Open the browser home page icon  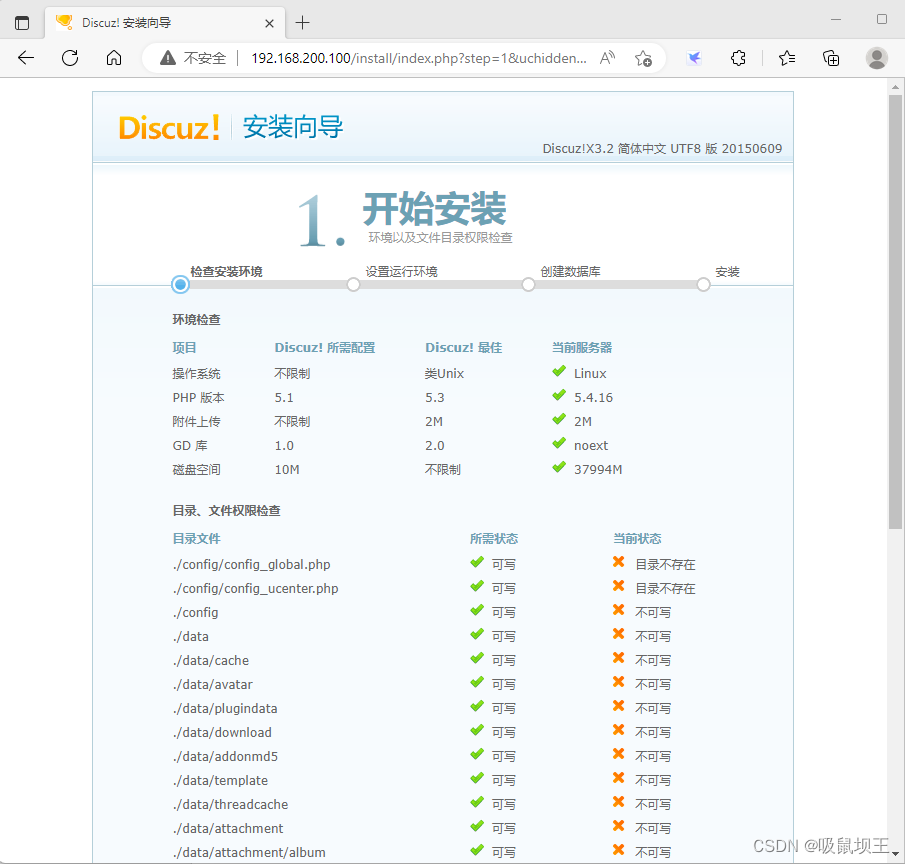click(114, 58)
